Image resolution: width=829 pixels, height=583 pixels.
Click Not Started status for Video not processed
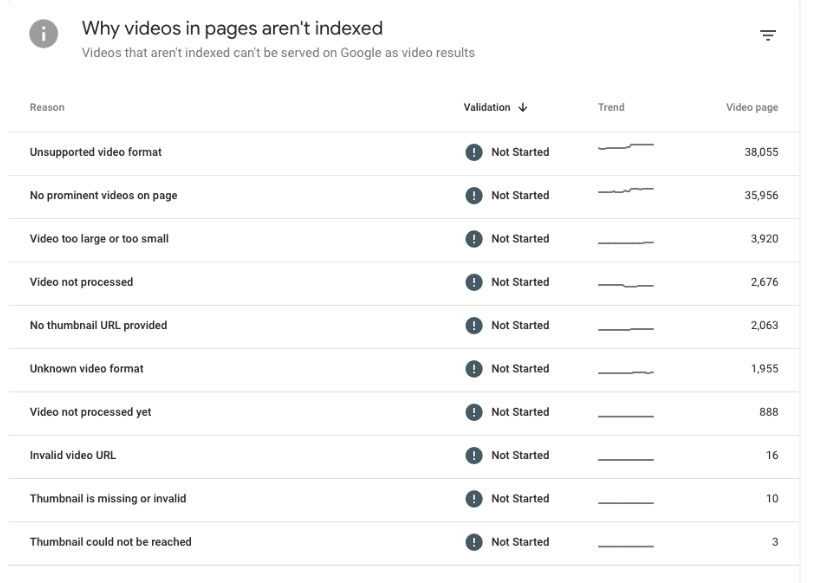pyautogui.click(x=520, y=282)
